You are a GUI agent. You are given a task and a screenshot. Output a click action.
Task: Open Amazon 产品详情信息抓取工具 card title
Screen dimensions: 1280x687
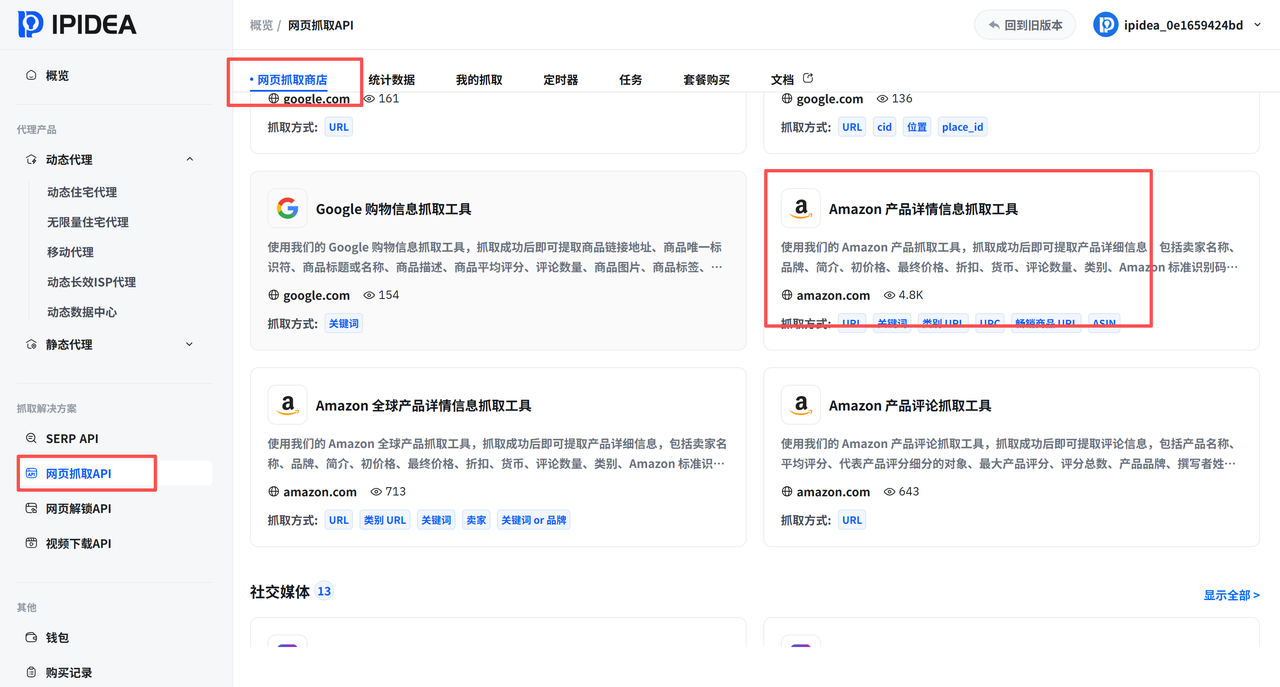coord(923,209)
